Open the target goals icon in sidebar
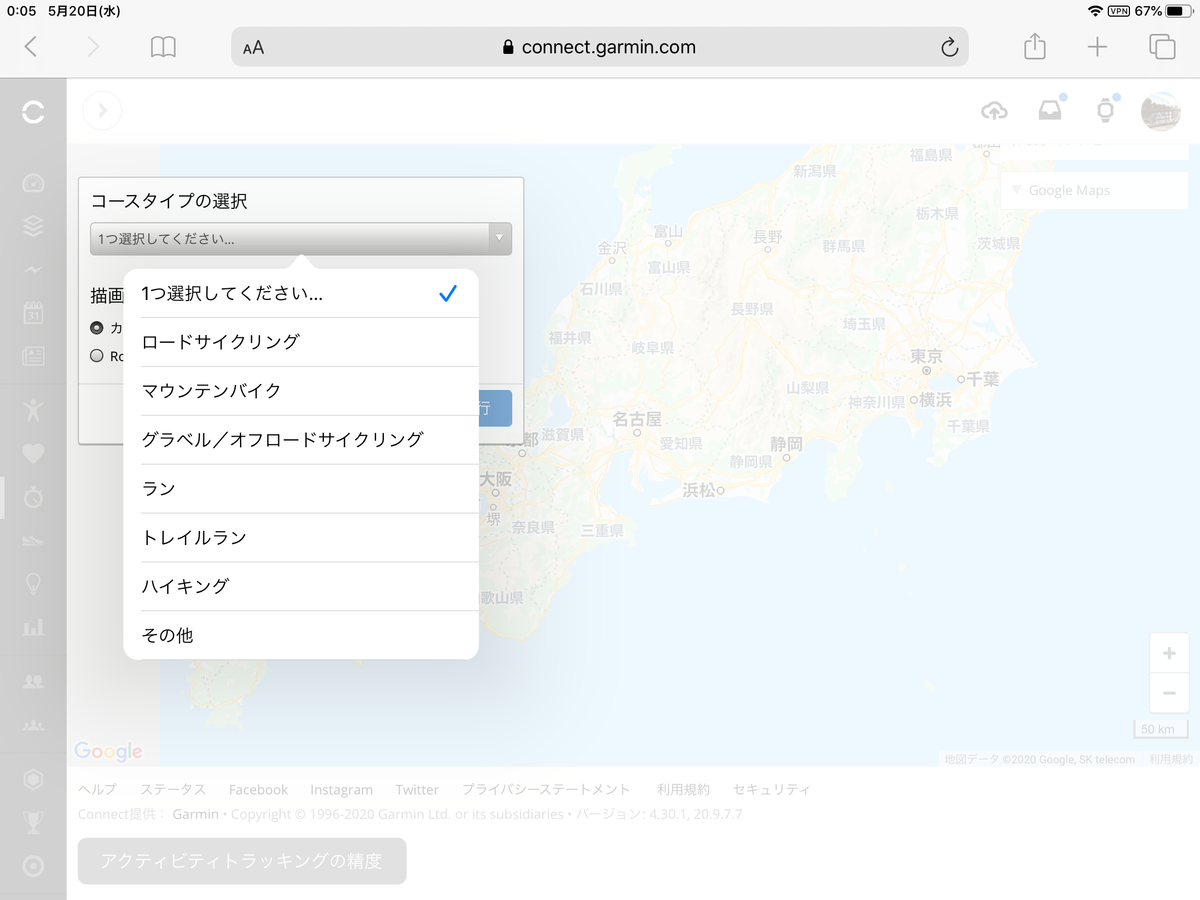Image resolution: width=1200 pixels, height=900 pixels. (33, 865)
